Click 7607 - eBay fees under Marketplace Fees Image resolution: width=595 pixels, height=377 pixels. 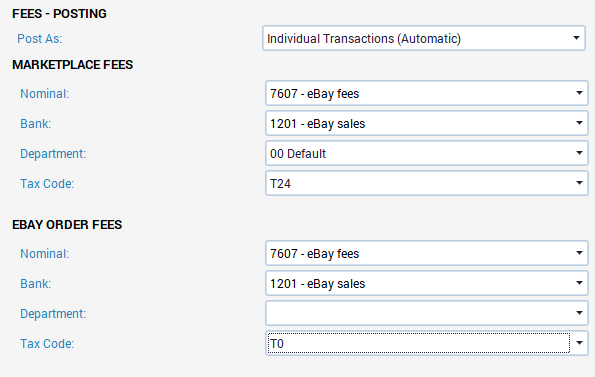[427, 93]
